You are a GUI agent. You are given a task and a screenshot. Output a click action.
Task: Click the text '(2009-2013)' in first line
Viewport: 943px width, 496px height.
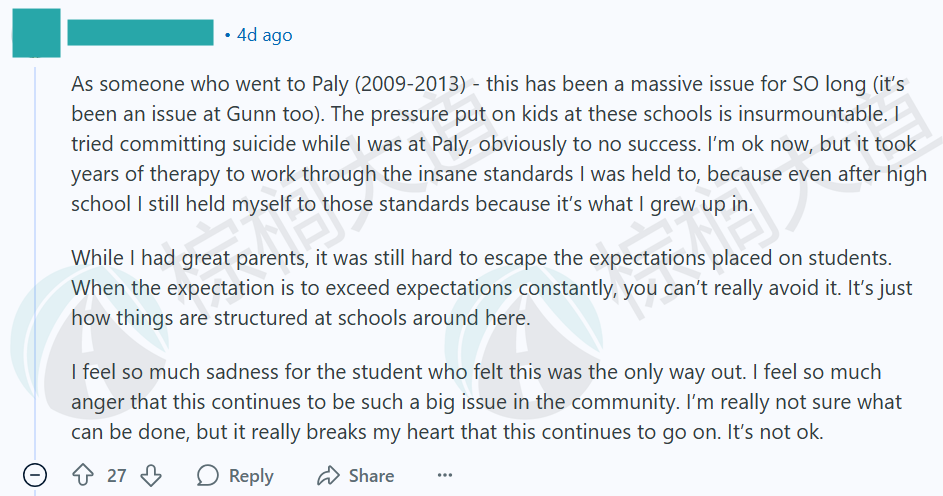pos(410,84)
